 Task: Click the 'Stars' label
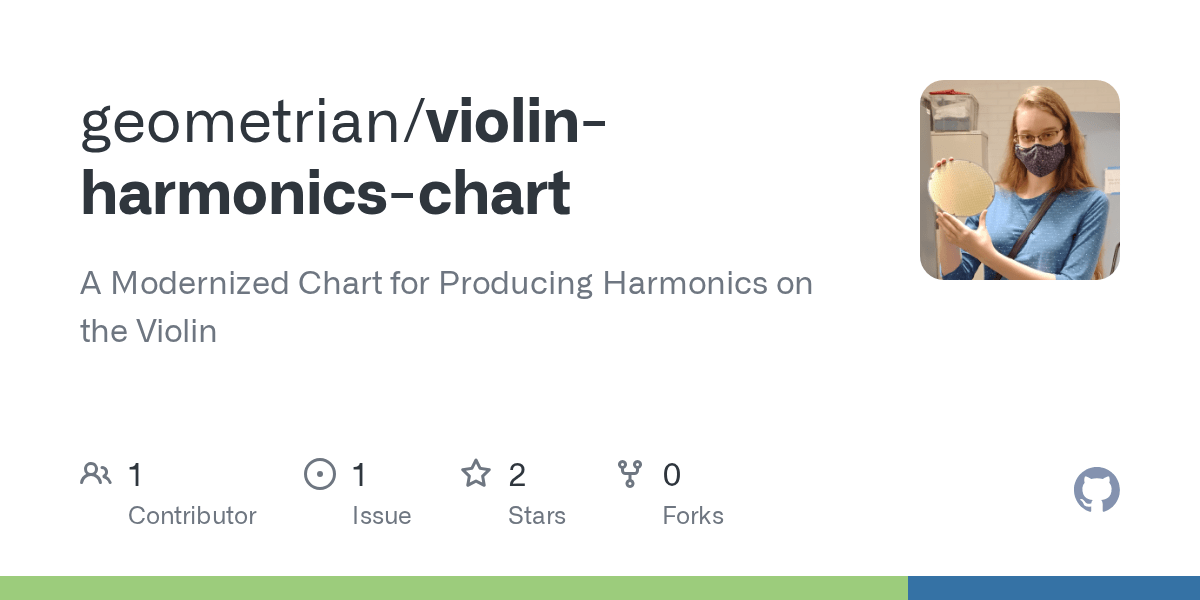[x=536, y=516]
